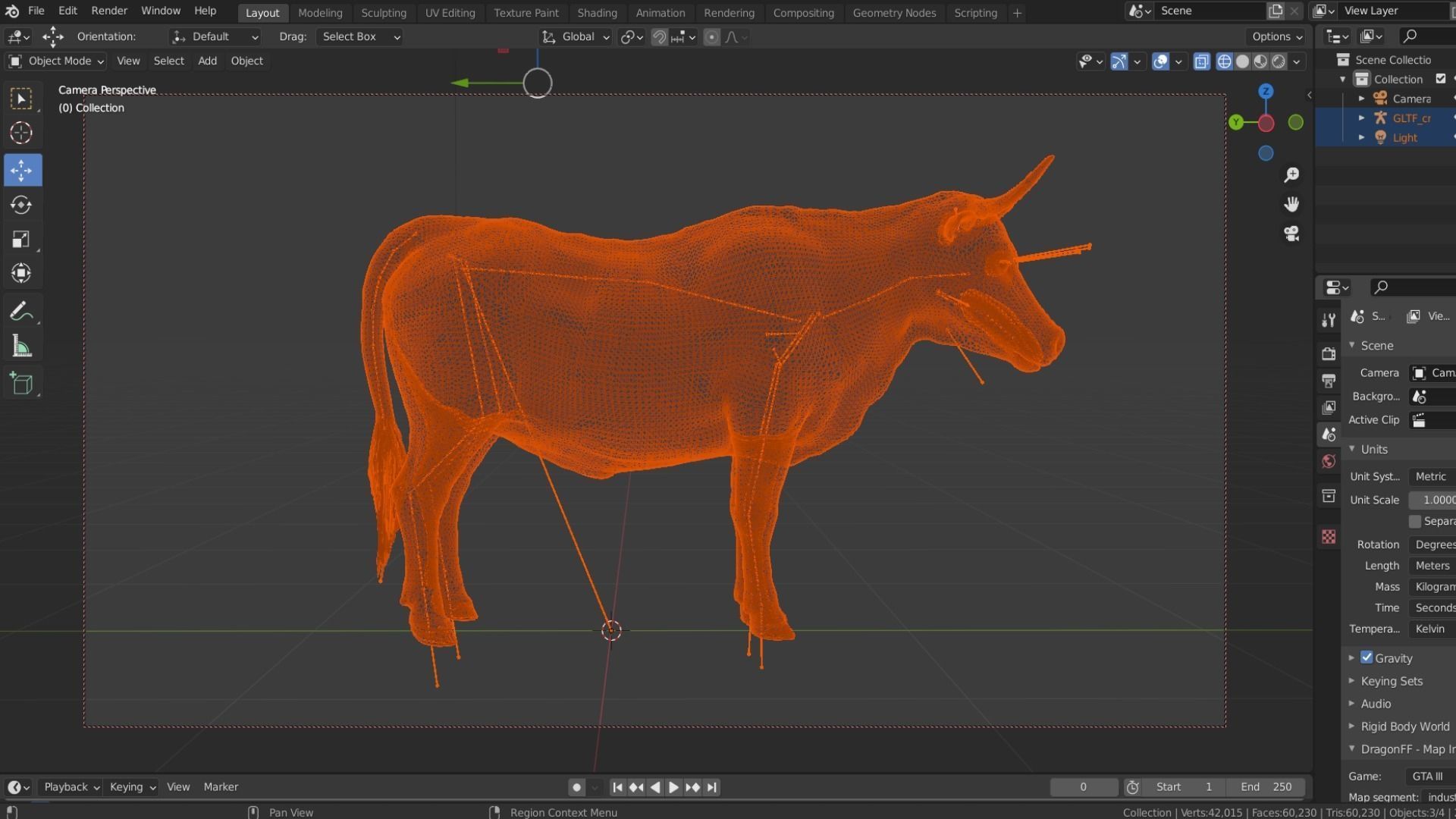
Task: Click the Blender logo menu icon
Action: 12,11
